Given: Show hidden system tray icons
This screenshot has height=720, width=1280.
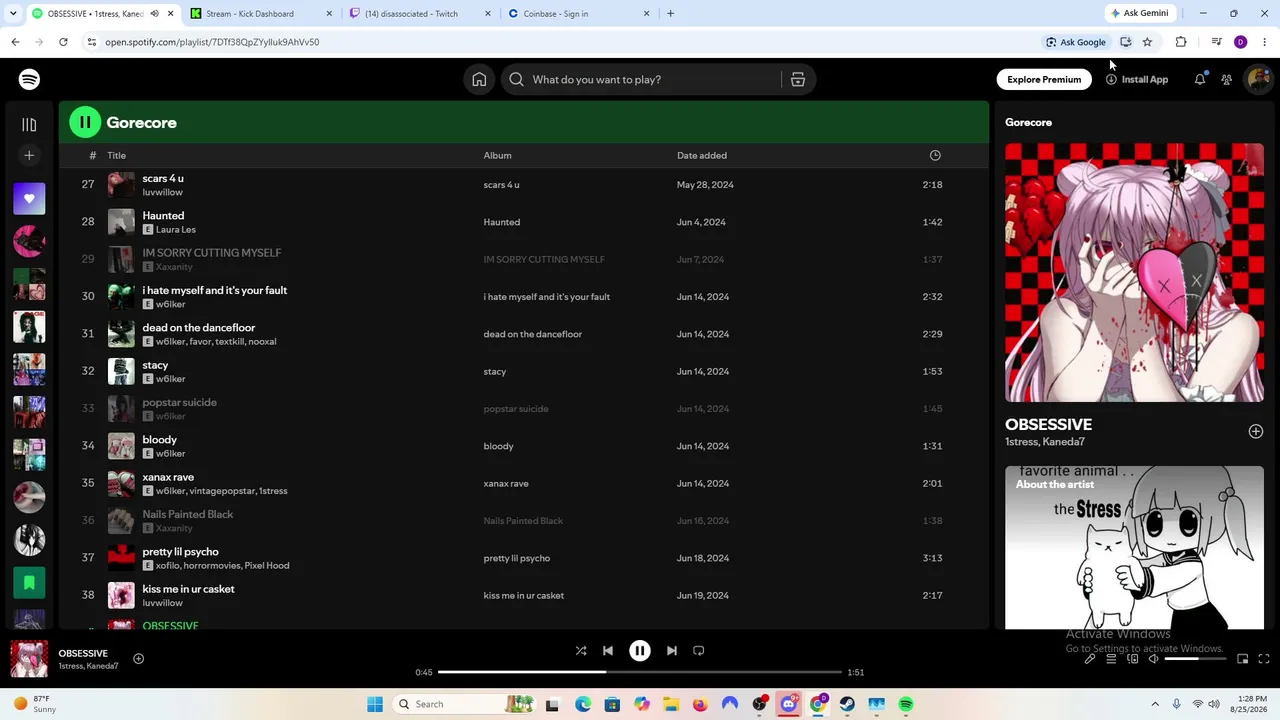Looking at the screenshot, I should (x=1155, y=704).
